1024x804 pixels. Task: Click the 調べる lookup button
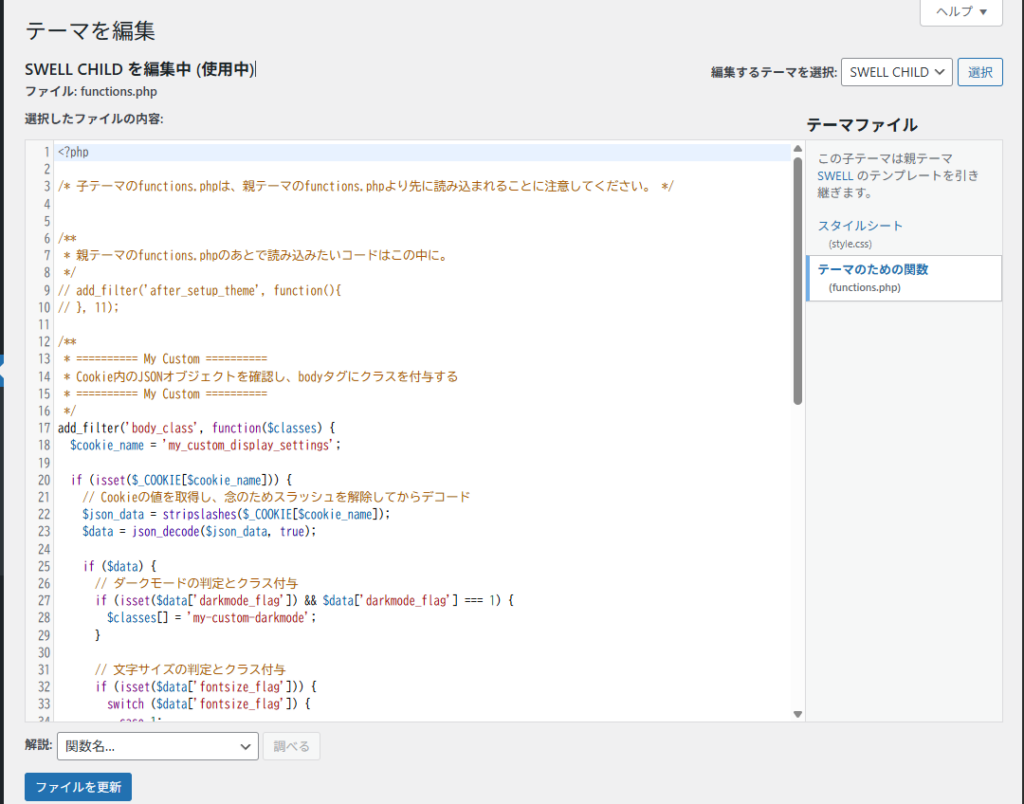tap(291, 746)
